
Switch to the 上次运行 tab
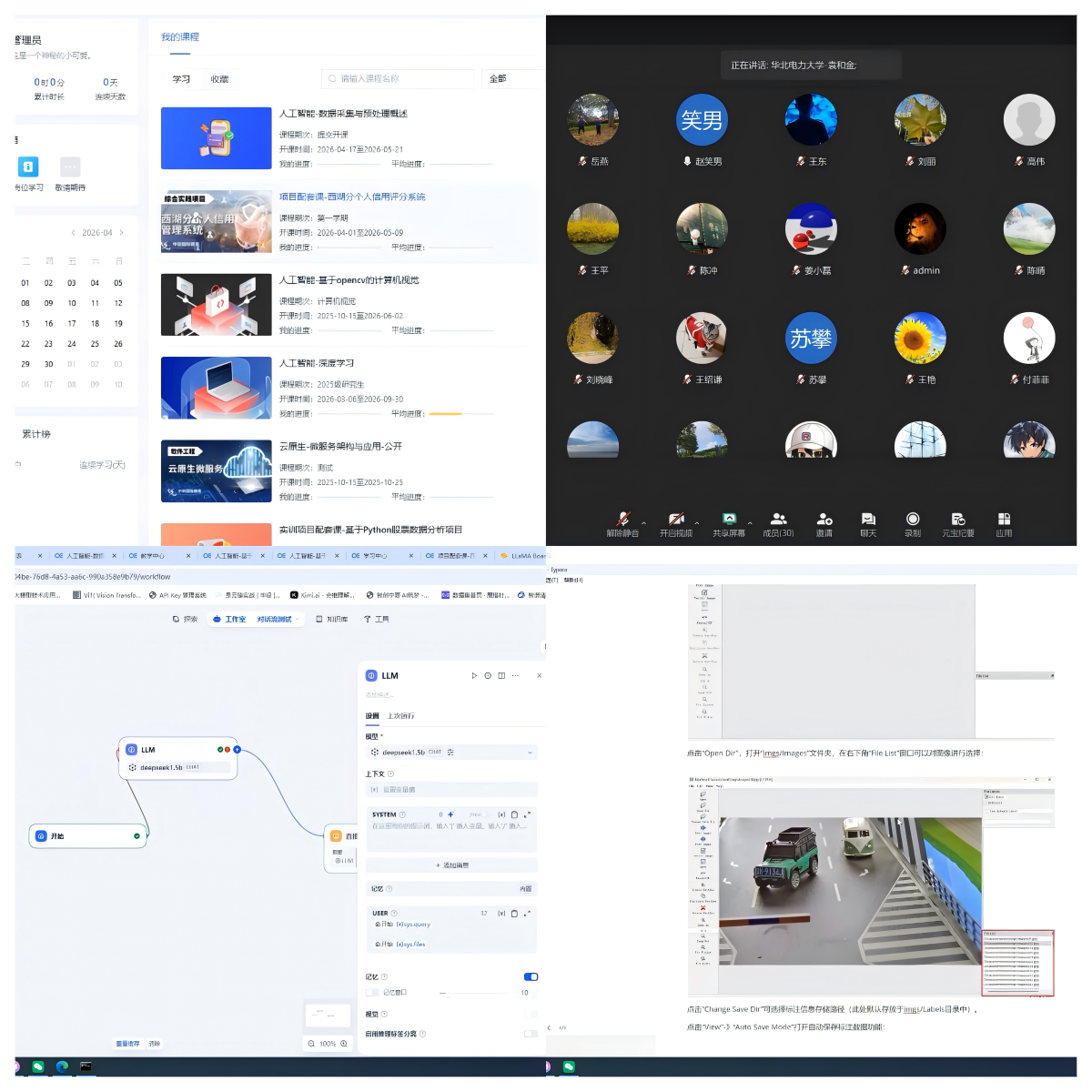[x=400, y=715]
